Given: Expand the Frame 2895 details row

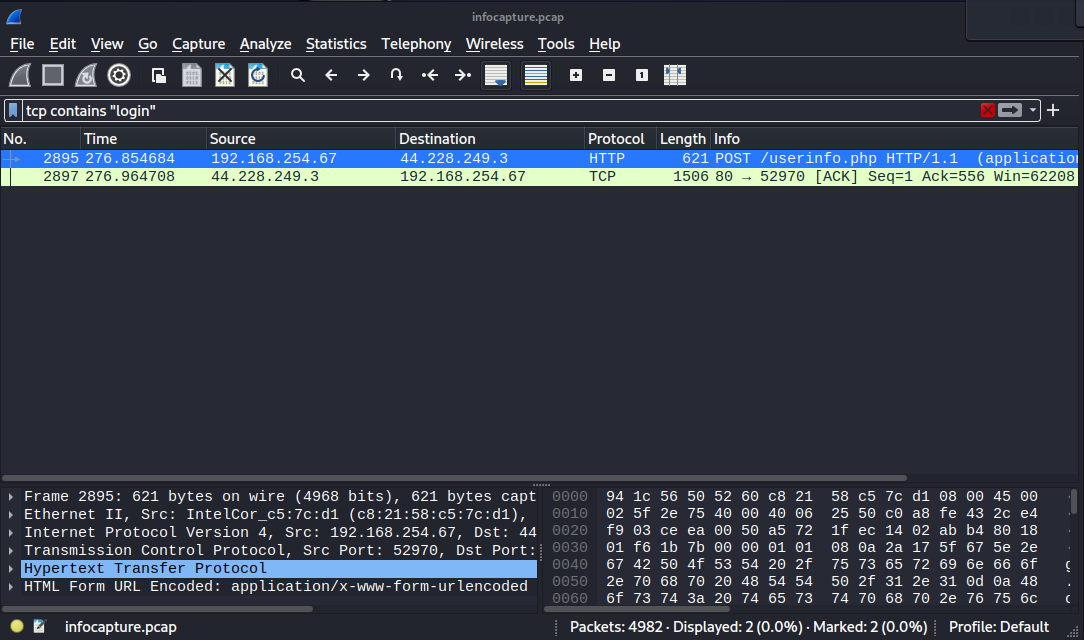Looking at the screenshot, I should [x=11, y=497].
